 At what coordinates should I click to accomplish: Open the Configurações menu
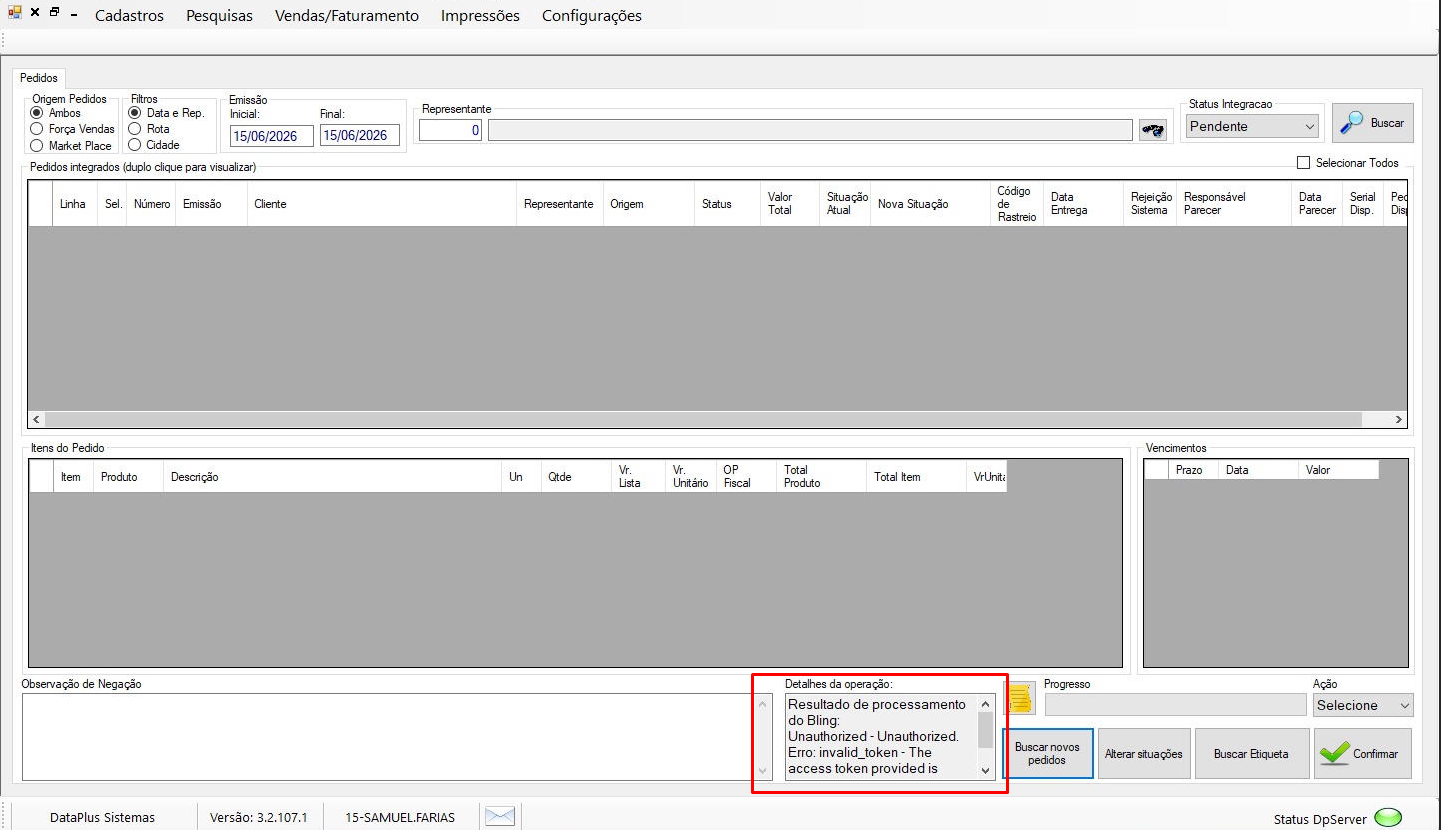(x=592, y=16)
